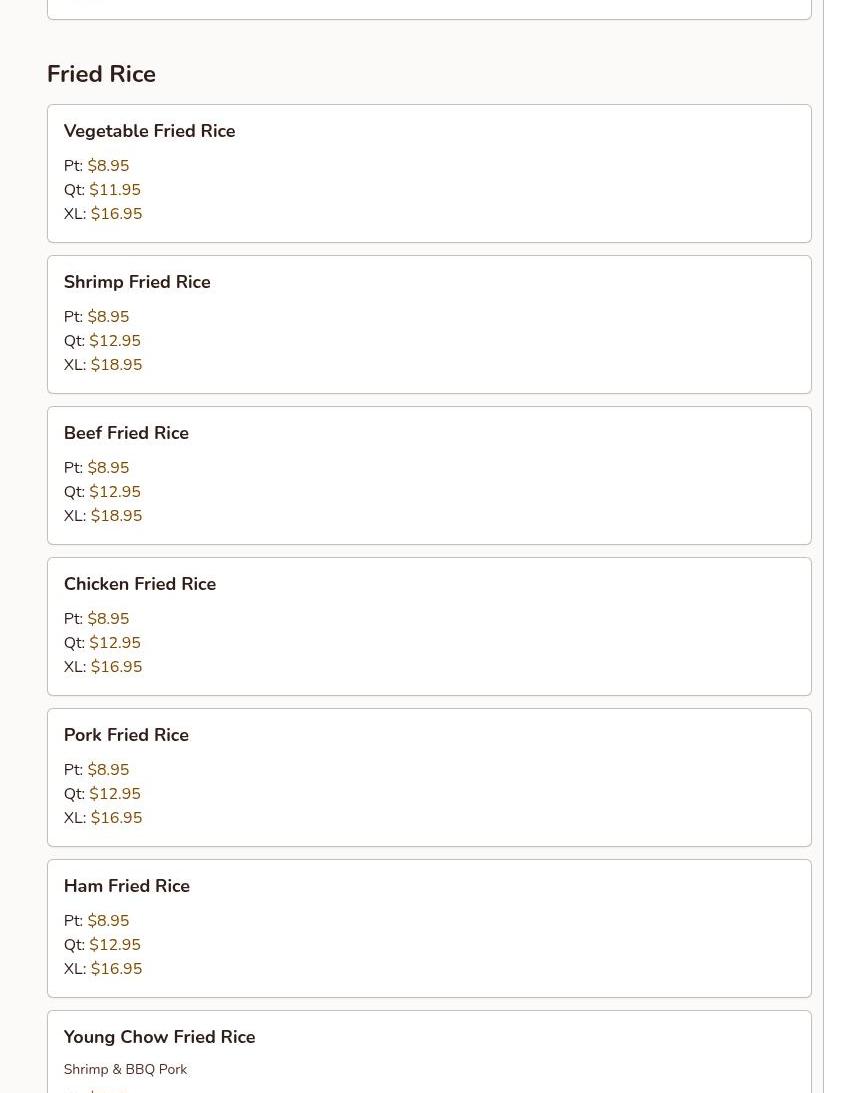Open the Young Chow Fried Rice item
Viewport: 844px width, 1093px height.
(x=159, y=1037)
